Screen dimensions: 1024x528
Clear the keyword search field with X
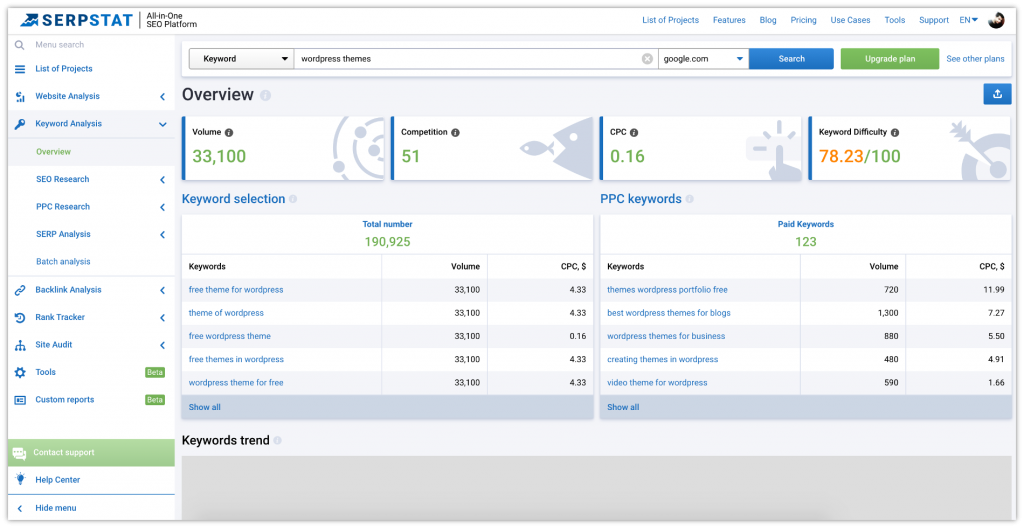[x=647, y=59]
